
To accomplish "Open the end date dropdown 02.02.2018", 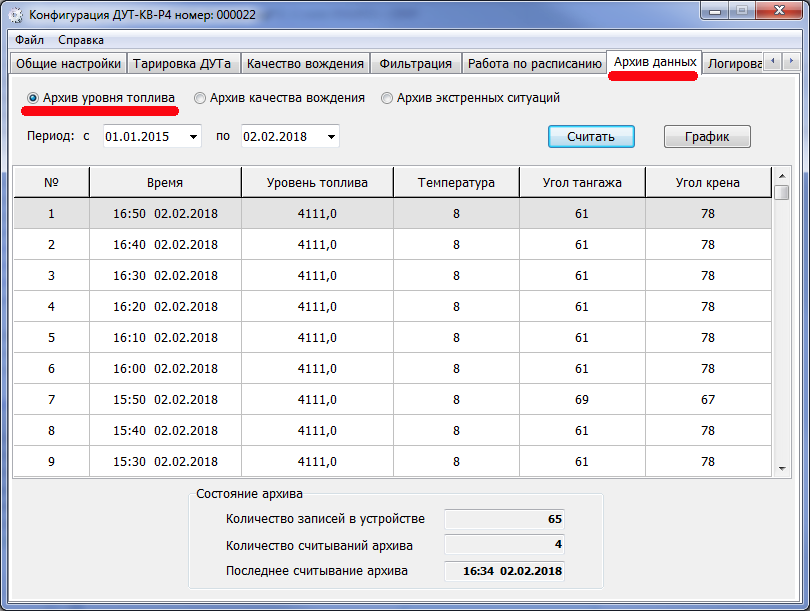I will (331, 137).
